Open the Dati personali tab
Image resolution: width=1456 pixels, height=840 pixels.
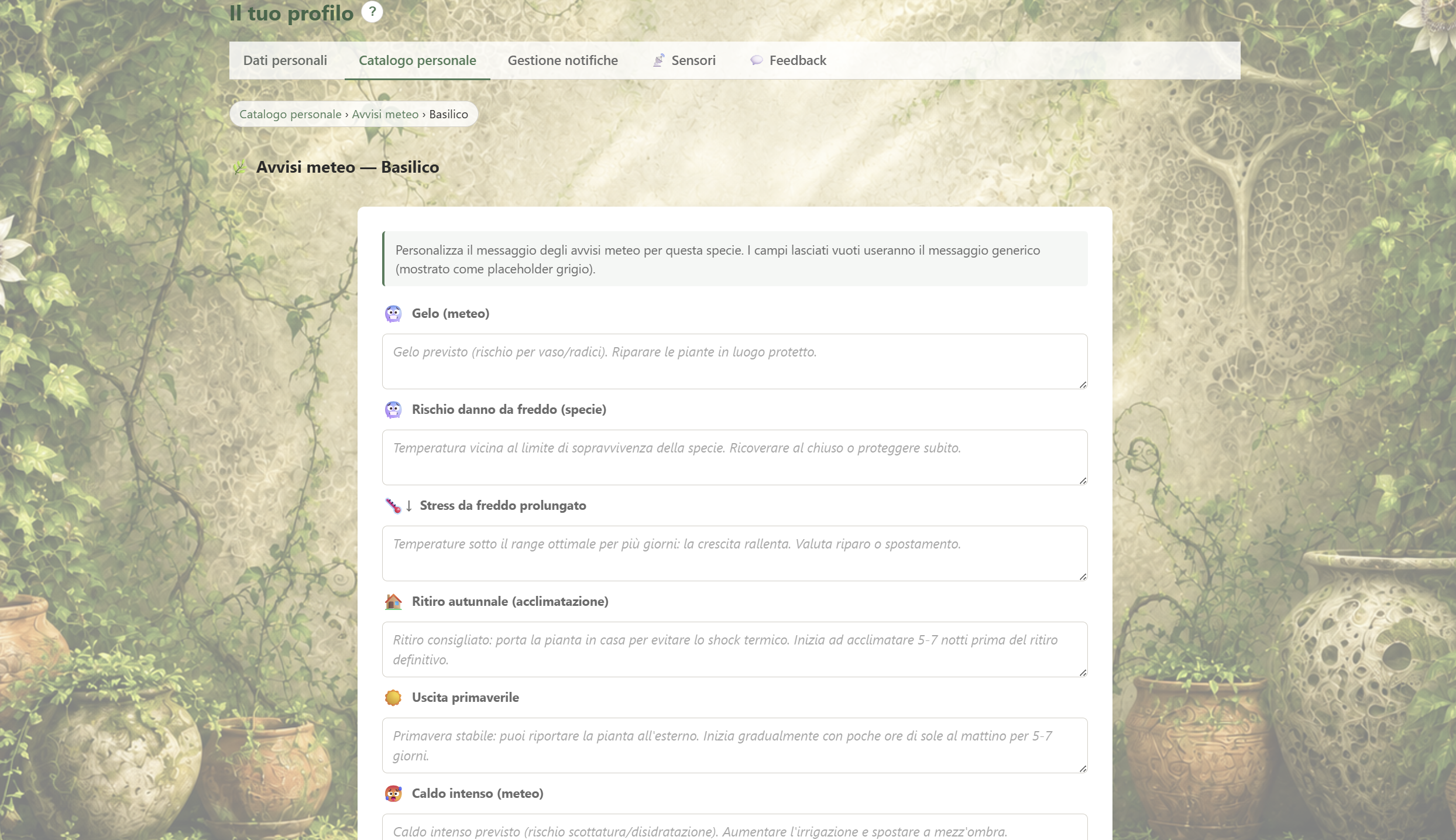[x=285, y=60]
